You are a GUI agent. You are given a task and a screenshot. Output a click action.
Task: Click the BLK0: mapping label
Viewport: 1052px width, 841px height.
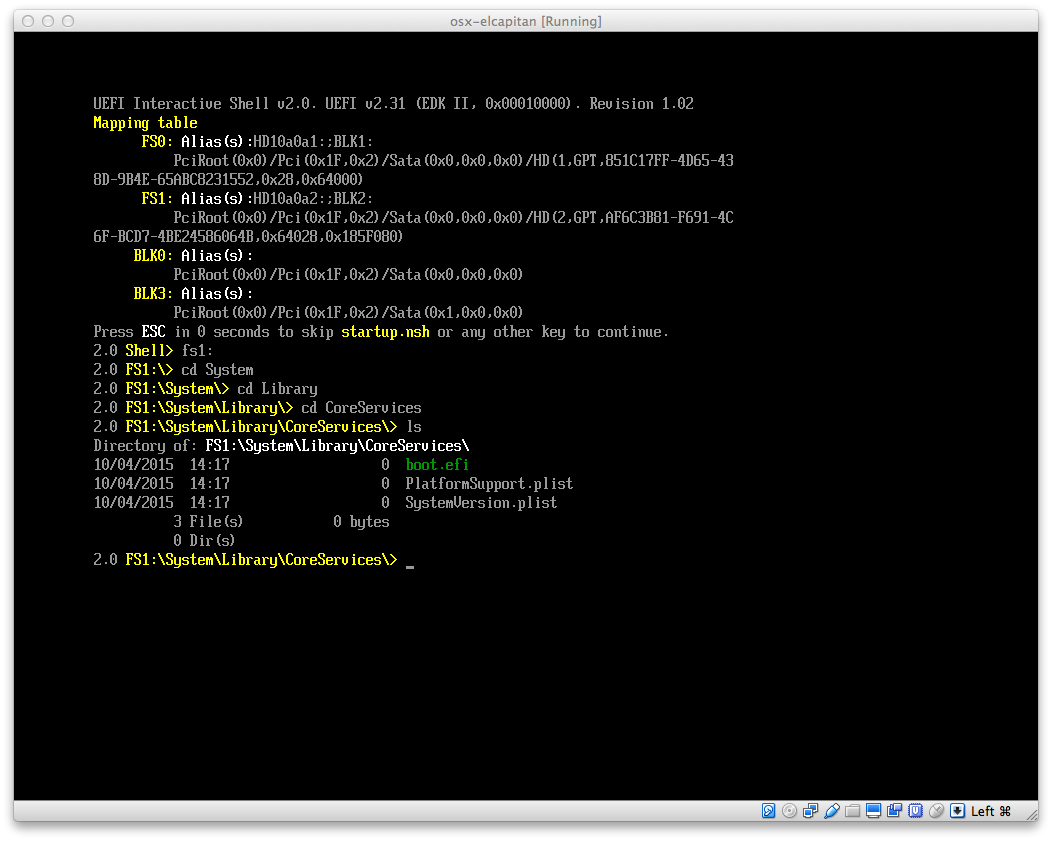(153, 256)
